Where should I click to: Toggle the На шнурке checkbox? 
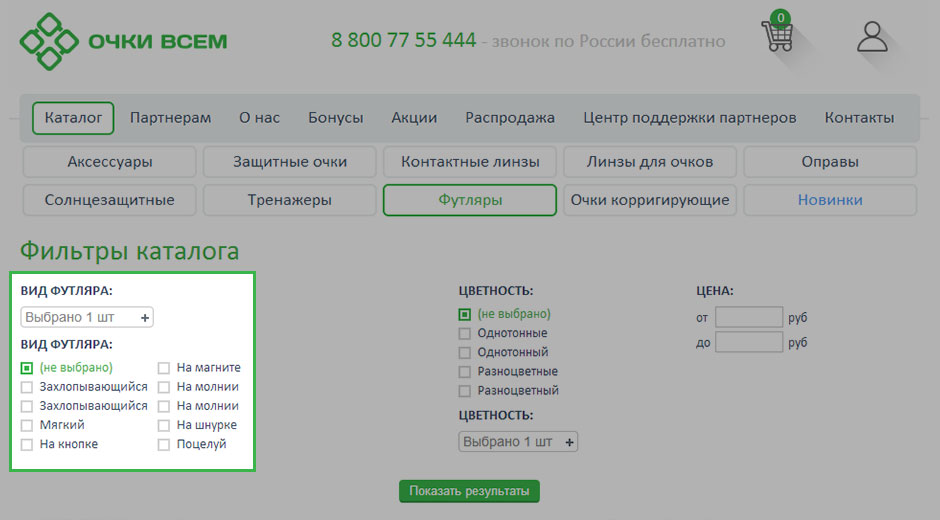click(x=164, y=425)
